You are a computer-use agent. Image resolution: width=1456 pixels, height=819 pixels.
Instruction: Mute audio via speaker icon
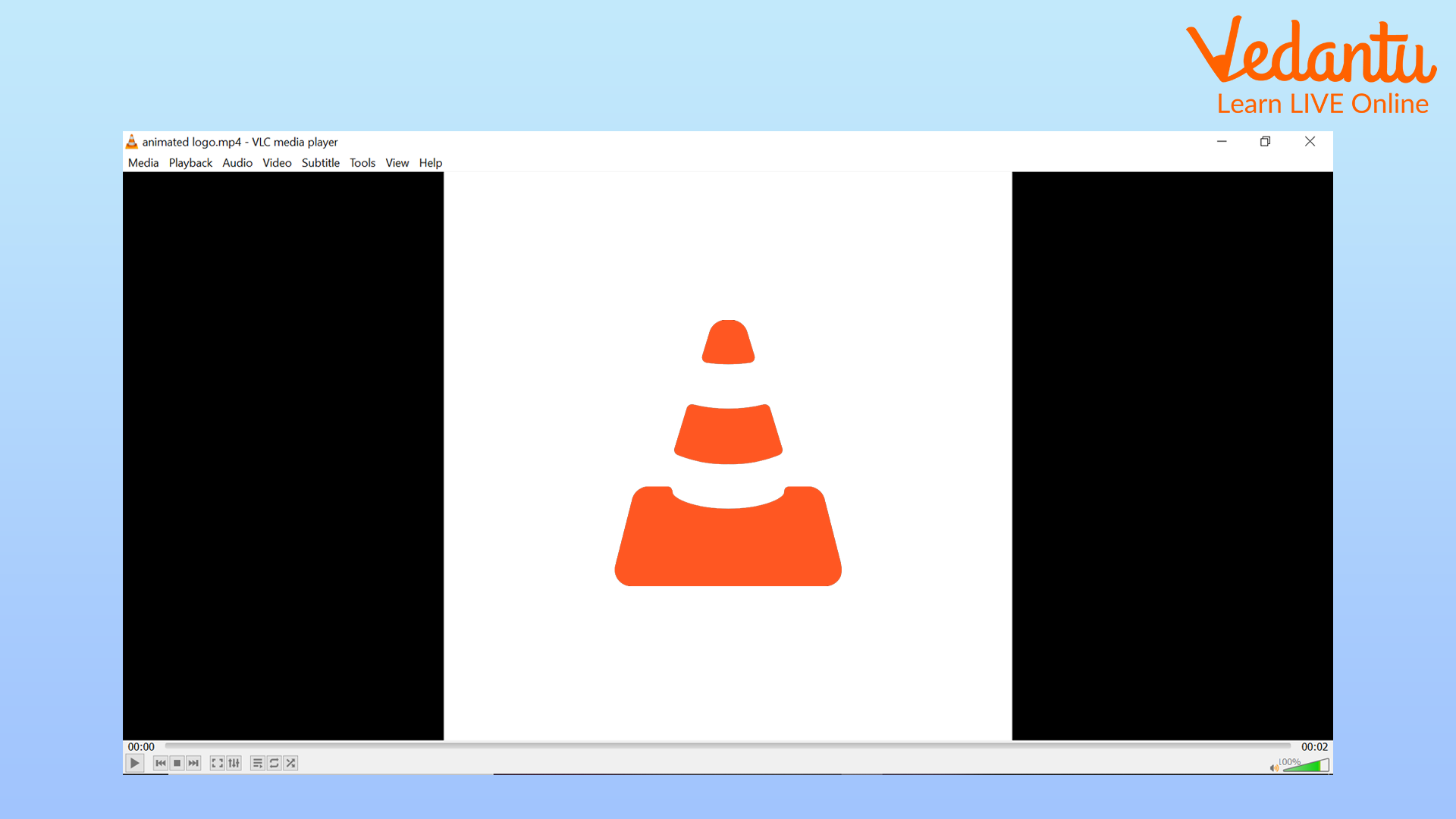pos(1274,767)
